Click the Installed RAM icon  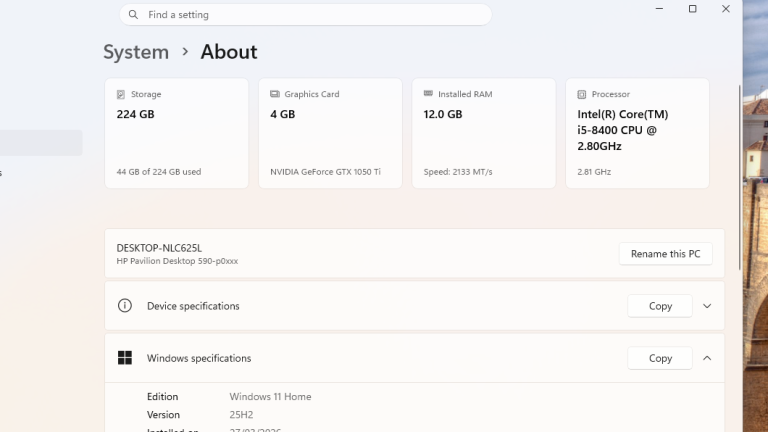(429, 94)
